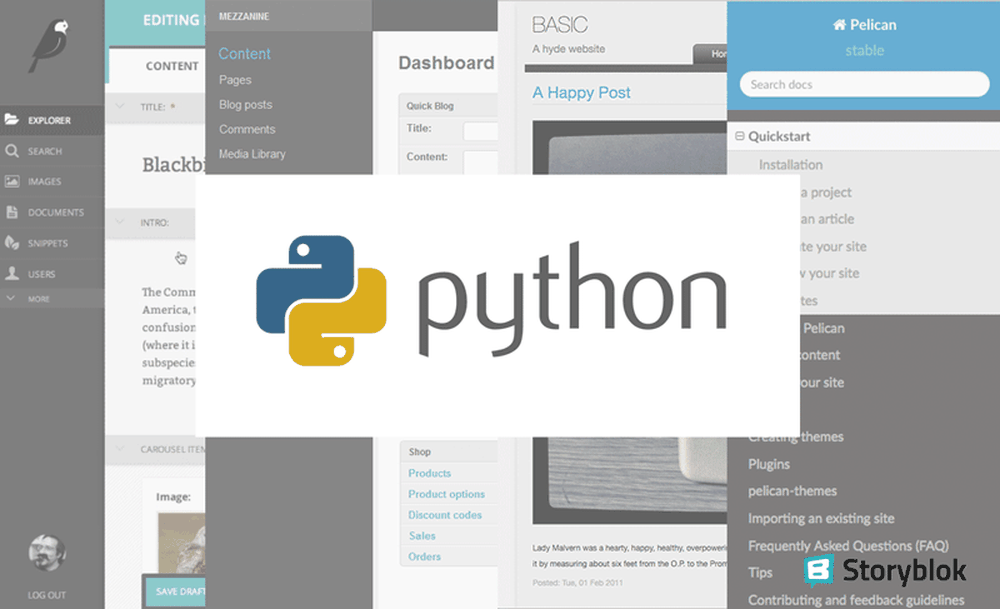This screenshot has height=609, width=1000.
Task: Click the MEZZANINE header title
Action: [x=244, y=16]
